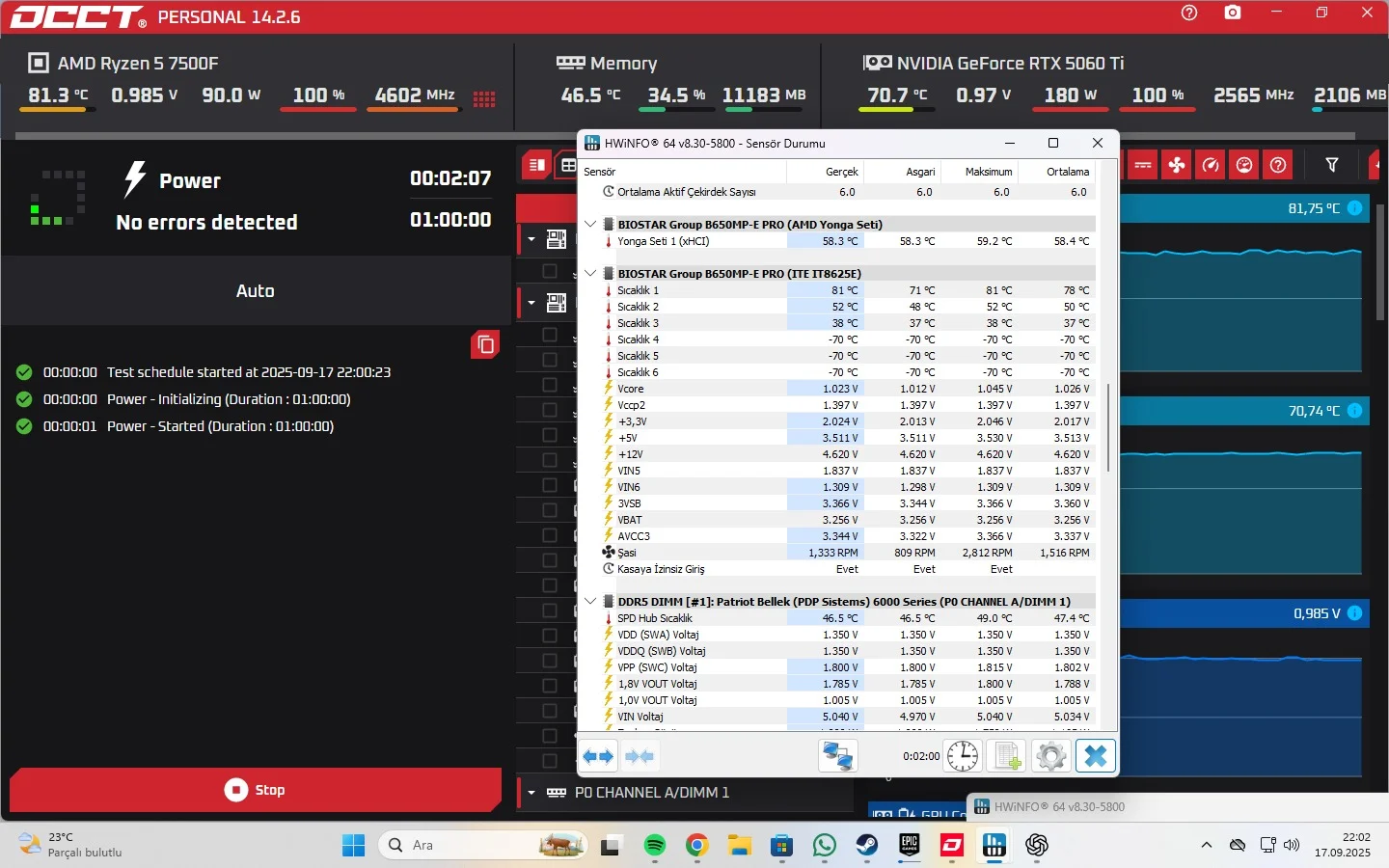Open WhatsApp from the taskbar
1389x868 pixels.
pos(825,846)
